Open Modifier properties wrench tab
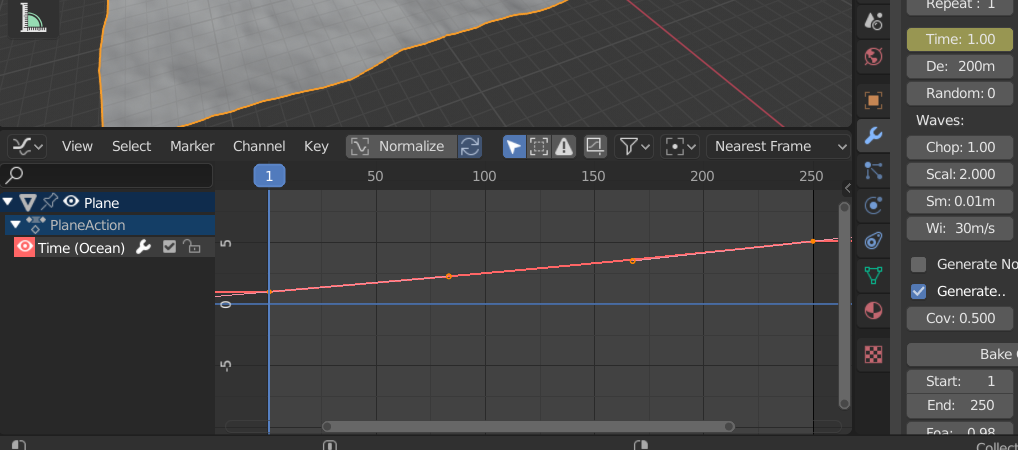The image size is (1018, 450). (874, 136)
